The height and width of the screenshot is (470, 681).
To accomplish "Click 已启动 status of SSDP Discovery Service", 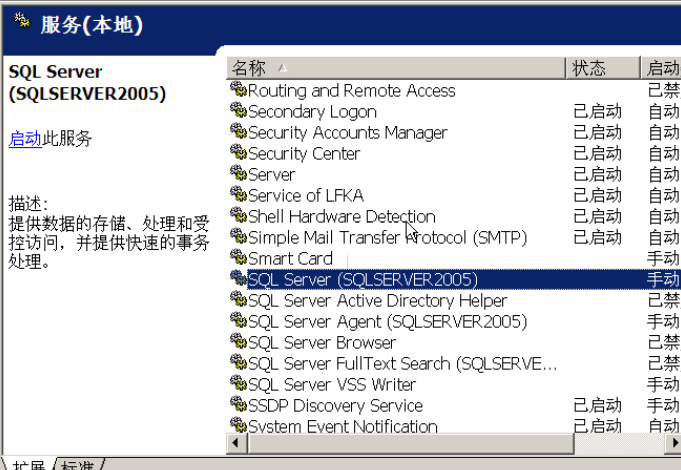I will tap(597, 406).
